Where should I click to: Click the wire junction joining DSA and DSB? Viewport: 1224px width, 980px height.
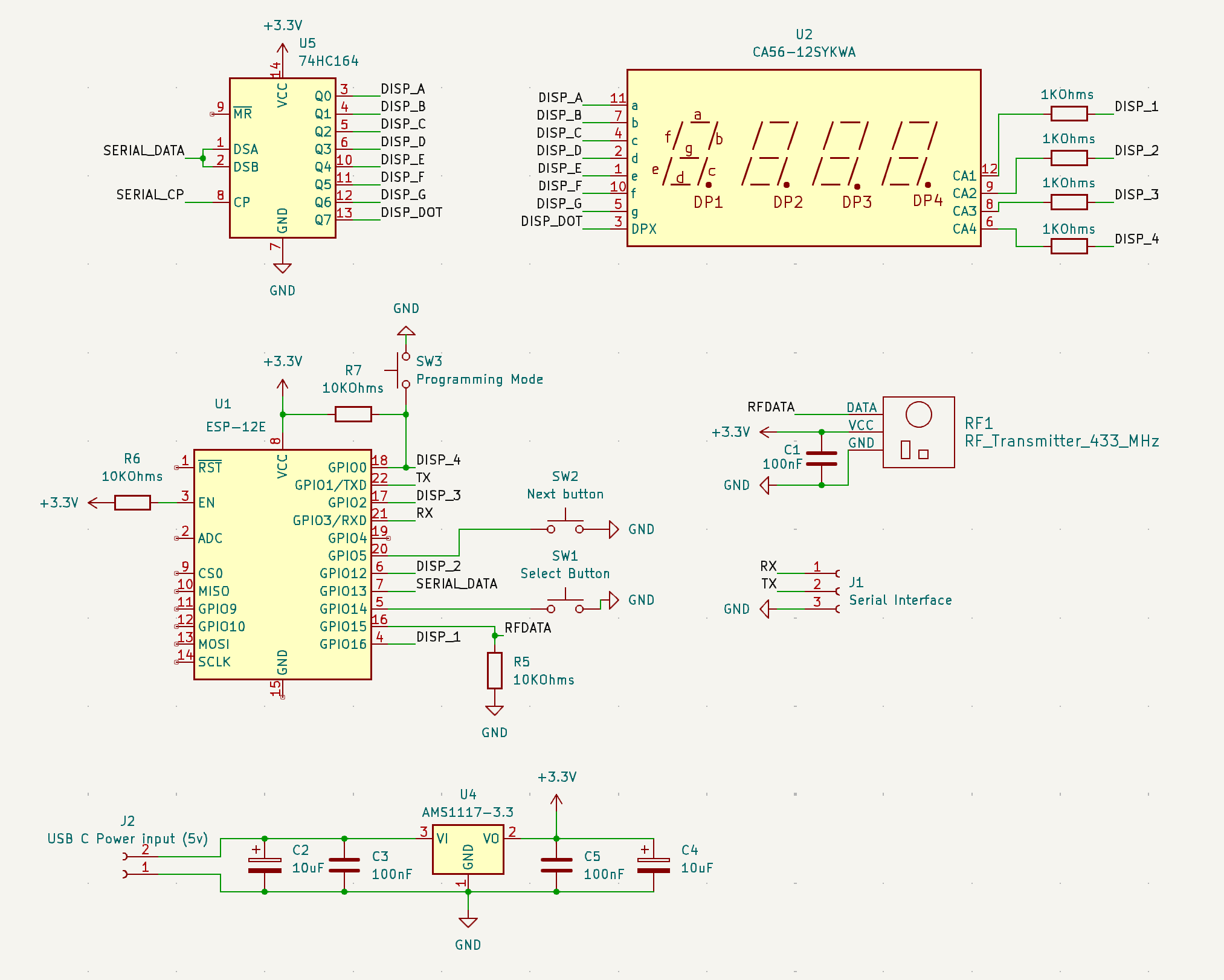pos(203,158)
